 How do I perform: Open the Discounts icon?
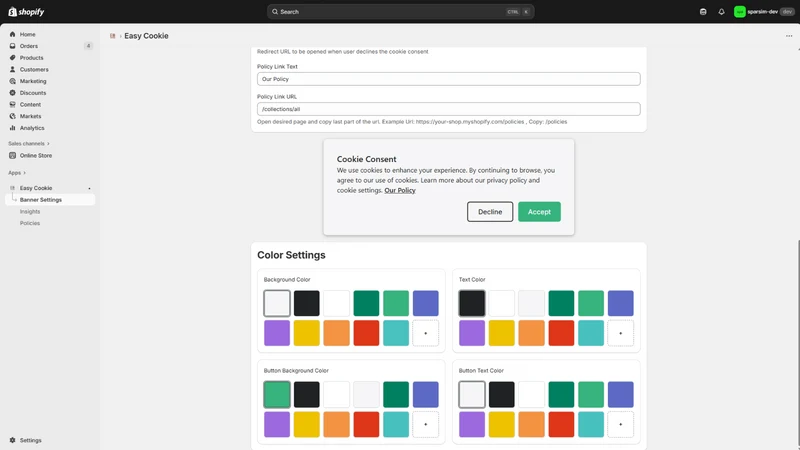click(x=12, y=93)
